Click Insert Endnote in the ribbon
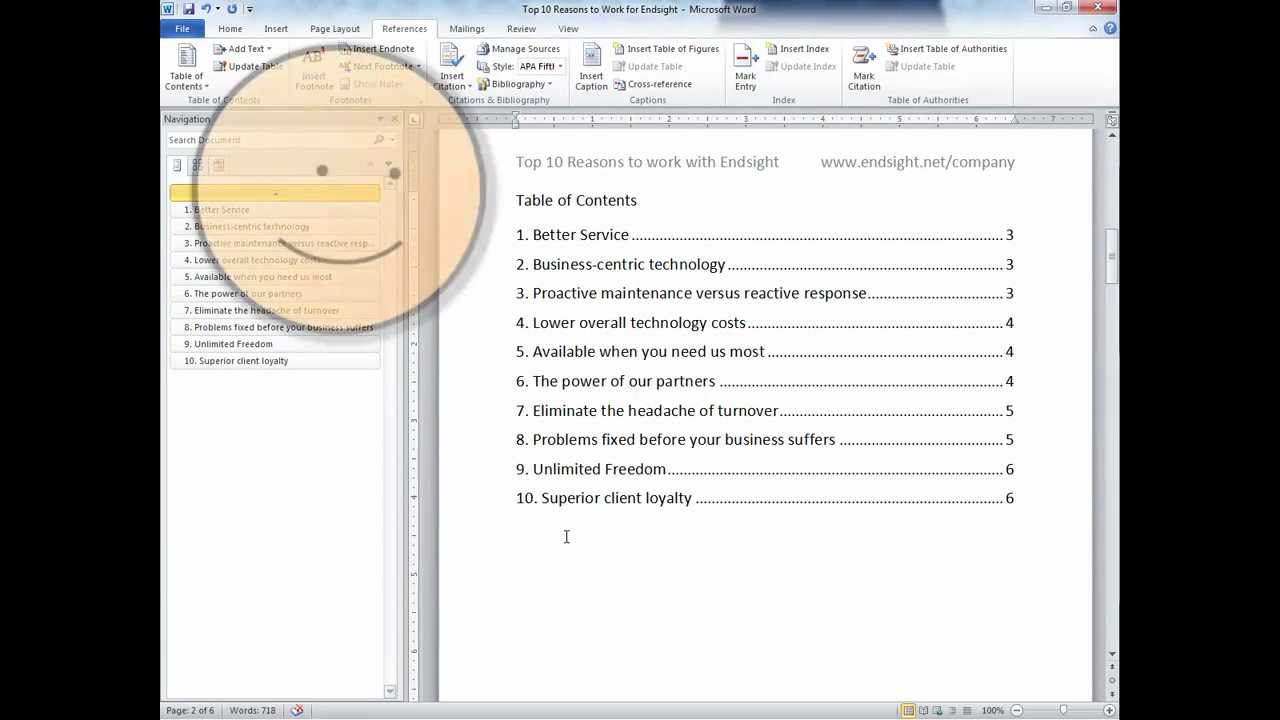 (376, 49)
